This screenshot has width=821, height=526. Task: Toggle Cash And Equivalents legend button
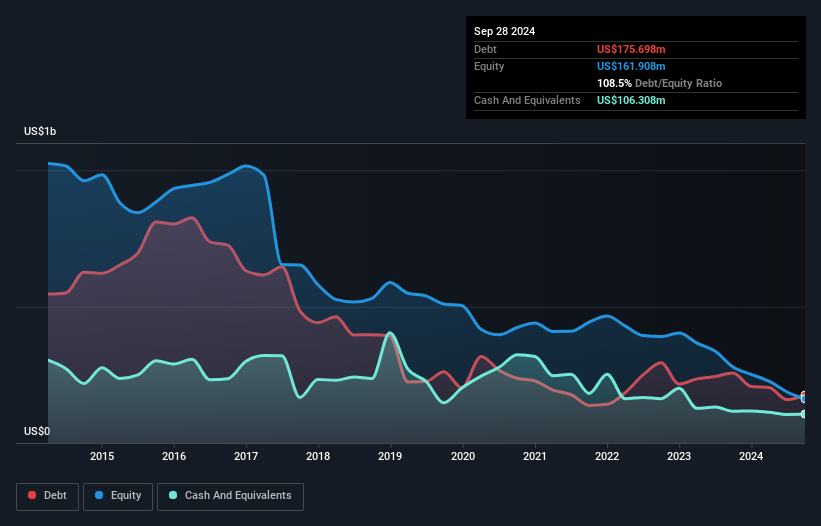click(x=230, y=496)
